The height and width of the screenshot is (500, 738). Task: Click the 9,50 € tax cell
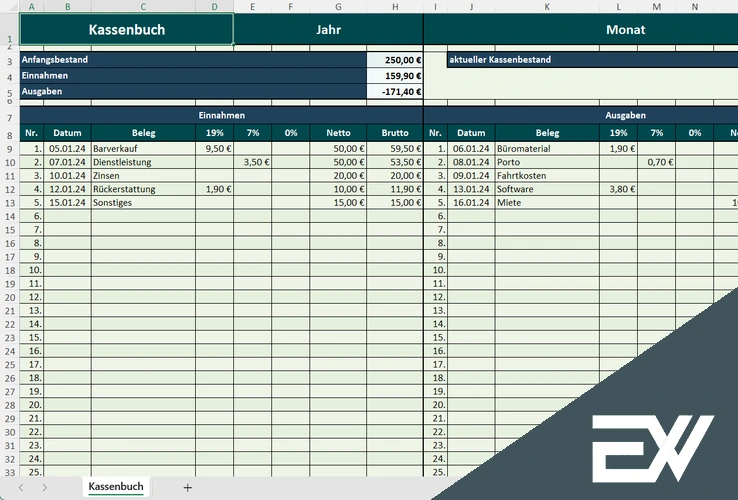click(x=215, y=149)
